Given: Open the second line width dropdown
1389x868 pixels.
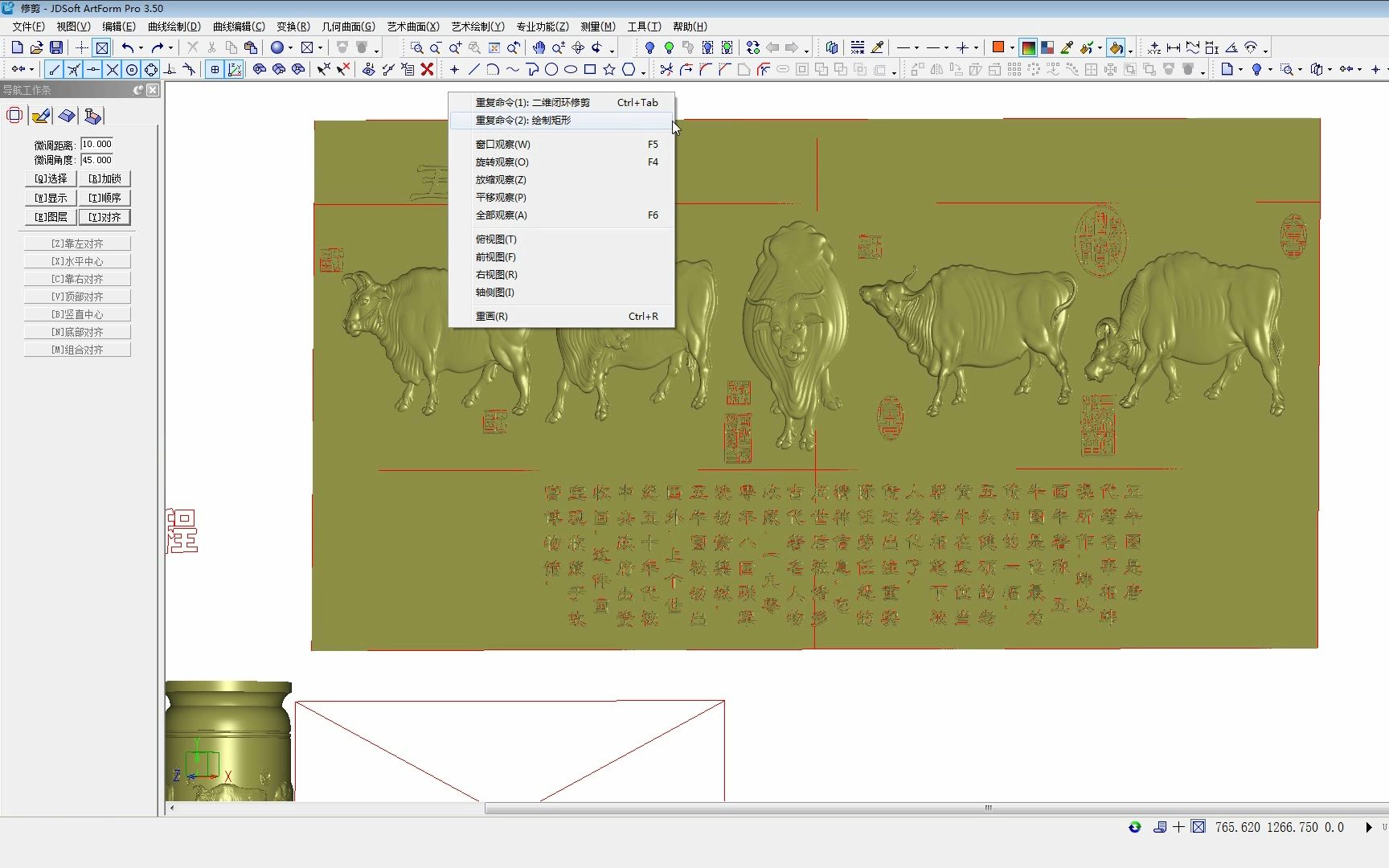Looking at the screenshot, I should click(x=946, y=47).
